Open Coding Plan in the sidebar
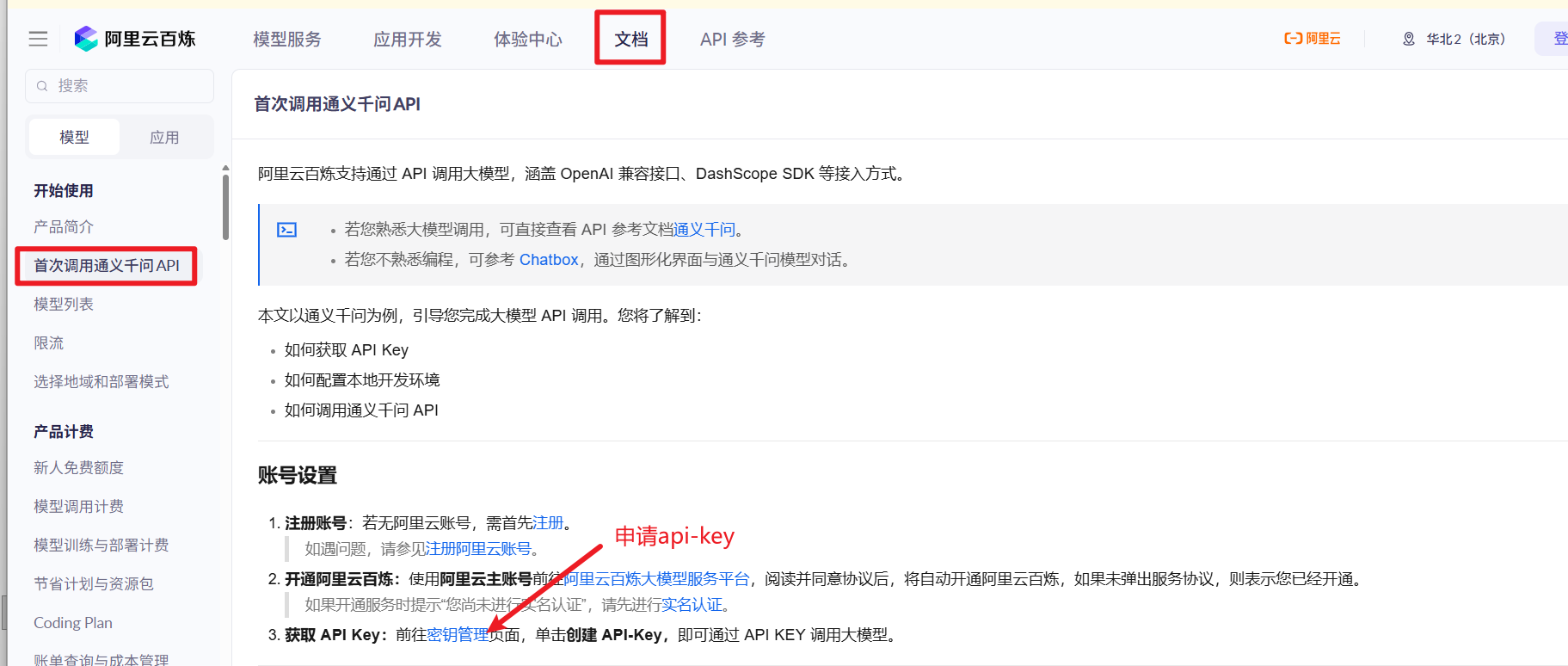 [x=73, y=623]
